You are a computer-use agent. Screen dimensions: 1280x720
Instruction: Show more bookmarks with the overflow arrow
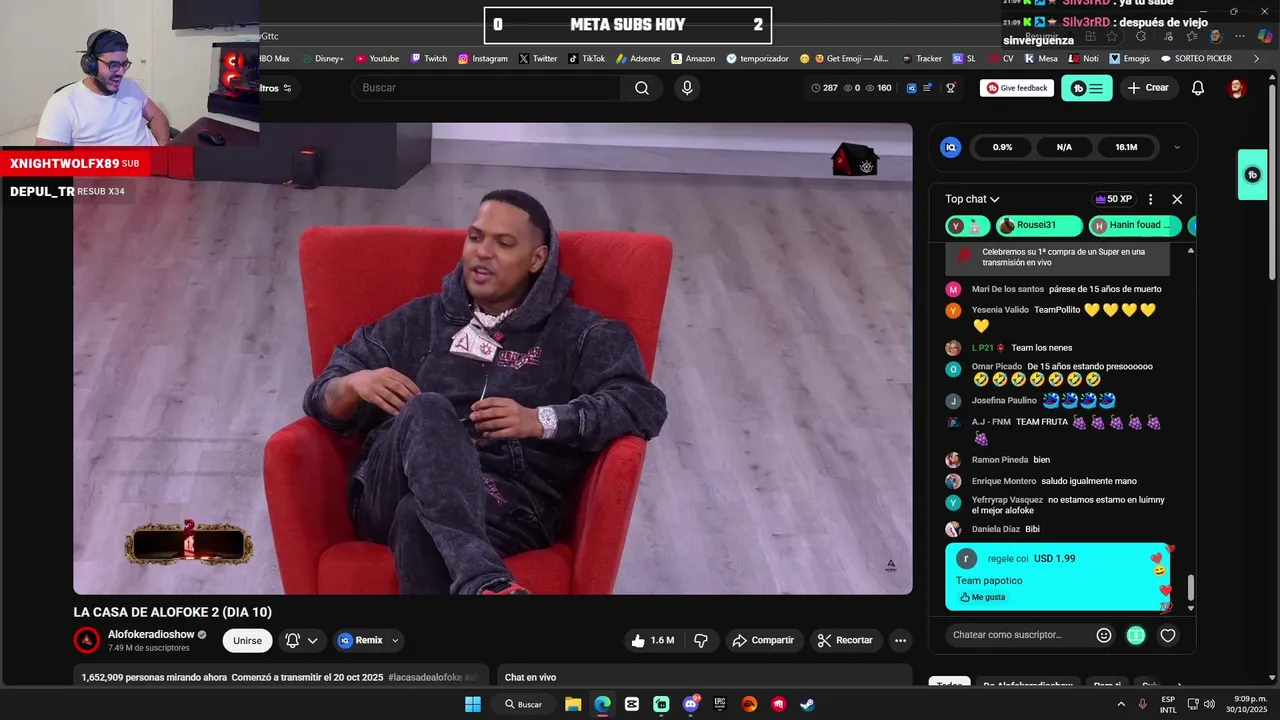click(1256, 59)
